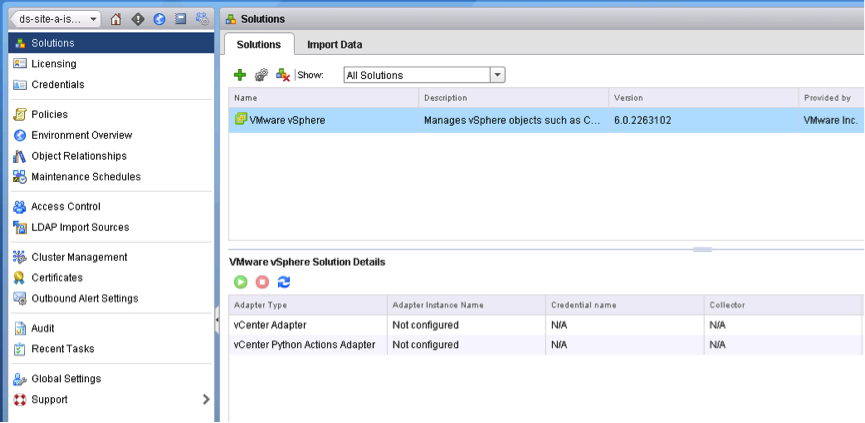Switch to the Import Data tab
Viewport: 865px width, 423px height.
pos(334,44)
